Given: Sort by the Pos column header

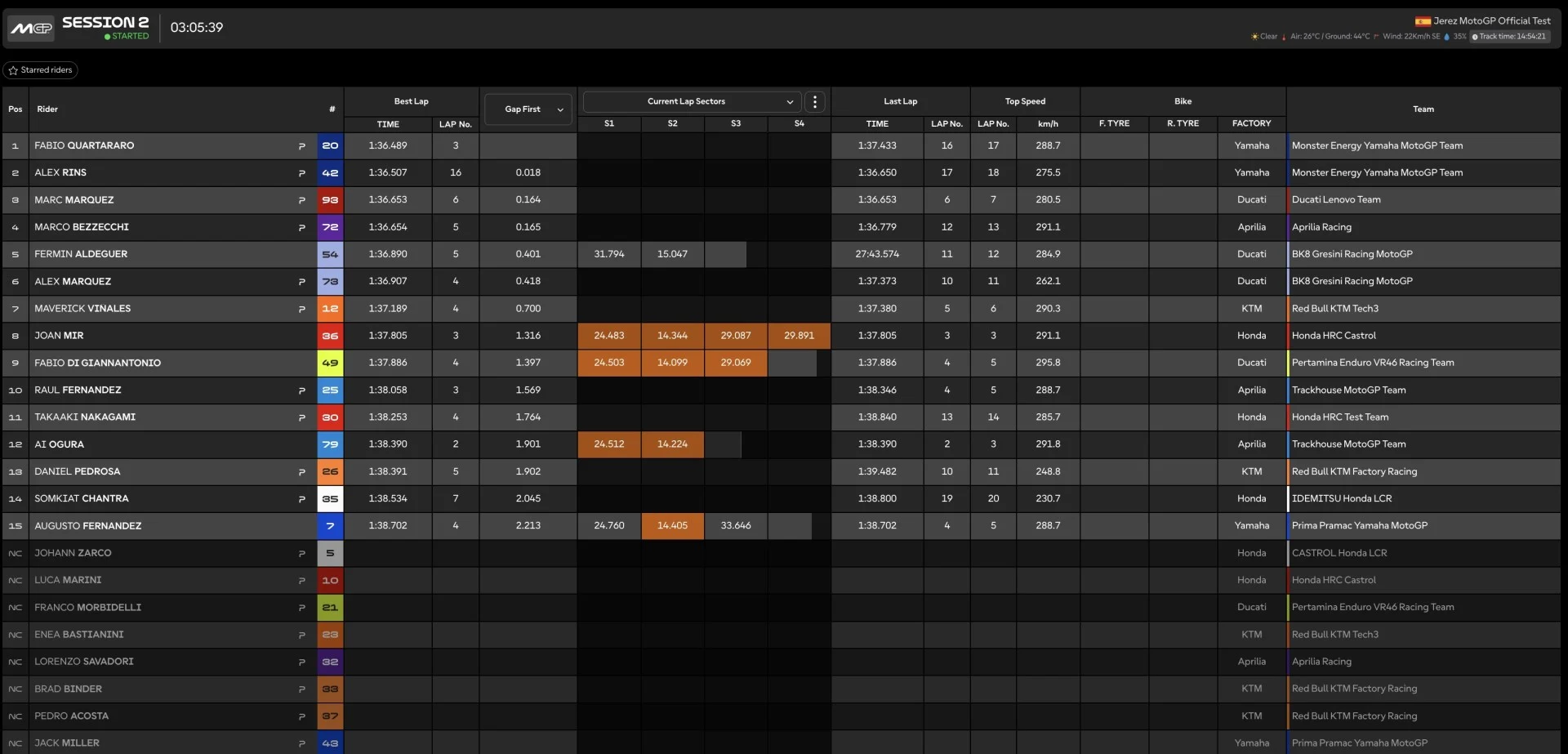Looking at the screenshot, I should pos(16,109).
